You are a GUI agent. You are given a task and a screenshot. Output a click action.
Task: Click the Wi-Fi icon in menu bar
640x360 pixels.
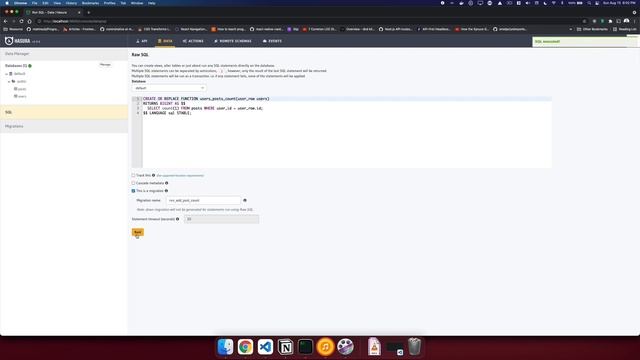click(x=554, y=3)
